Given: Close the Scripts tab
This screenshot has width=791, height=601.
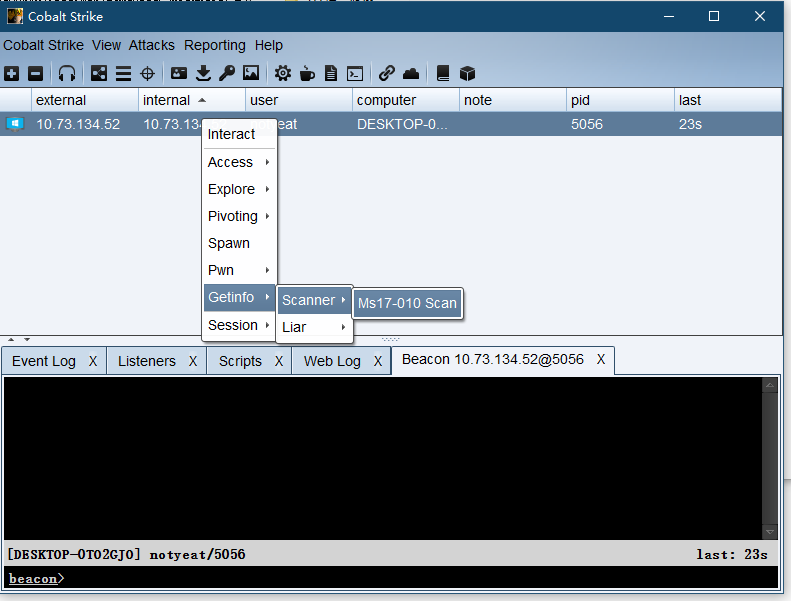Looking at the screenshot, I should pyautogui.click(x=279, y=361).
